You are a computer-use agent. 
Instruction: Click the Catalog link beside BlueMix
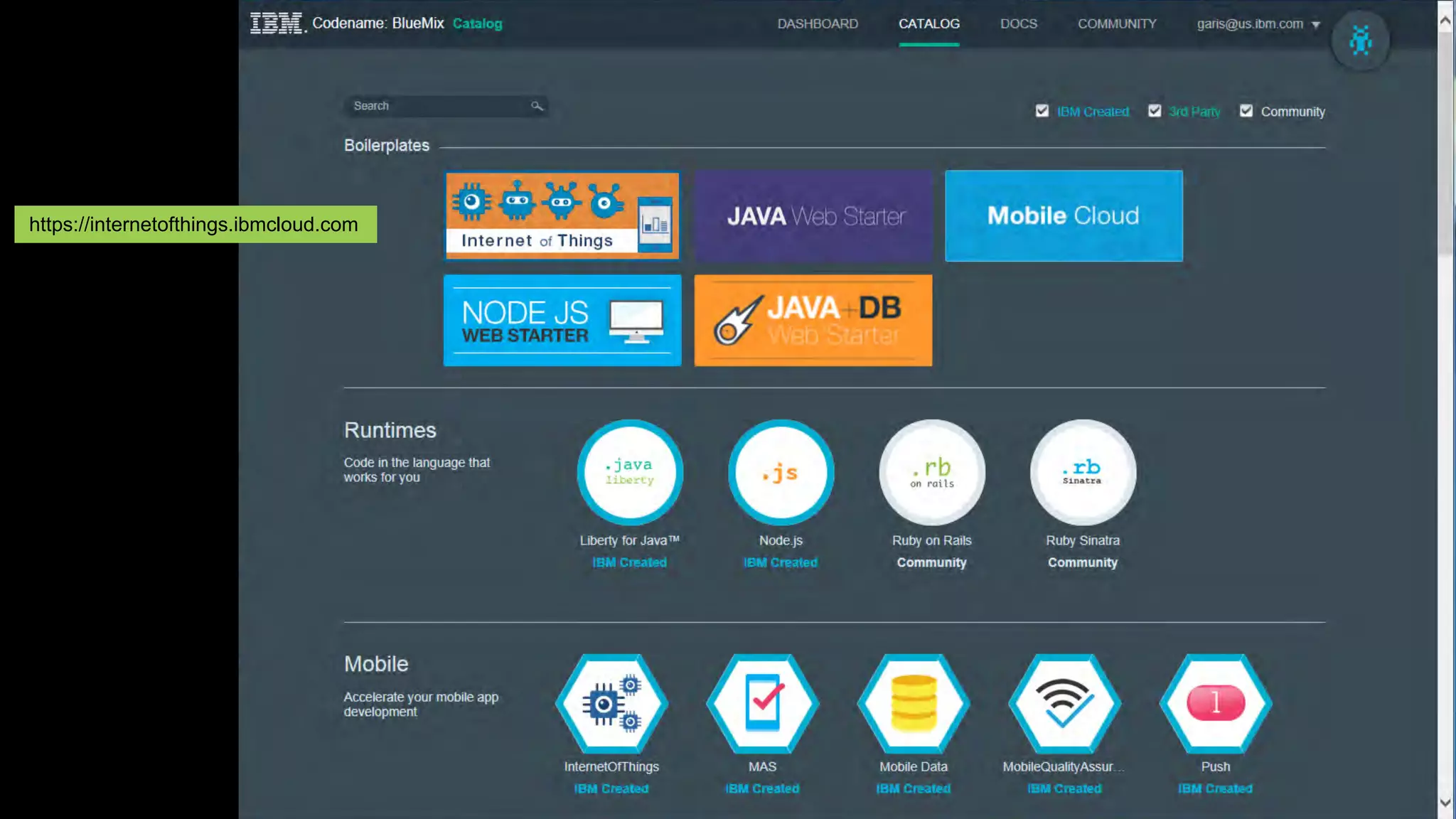[477, 23]
